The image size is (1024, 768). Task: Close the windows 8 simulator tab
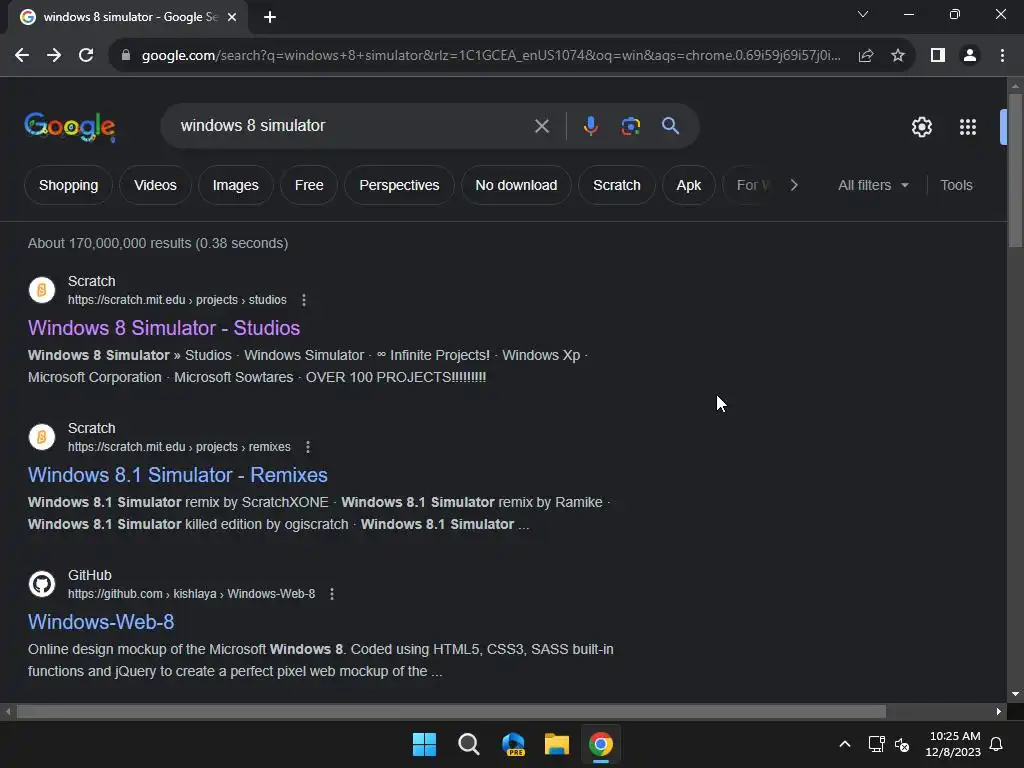pos(232,17)
